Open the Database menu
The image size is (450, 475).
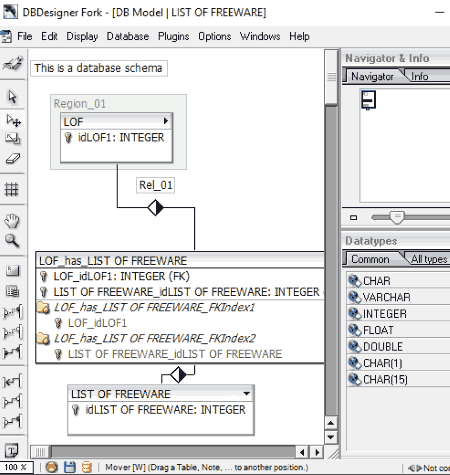tap(128, 36)
